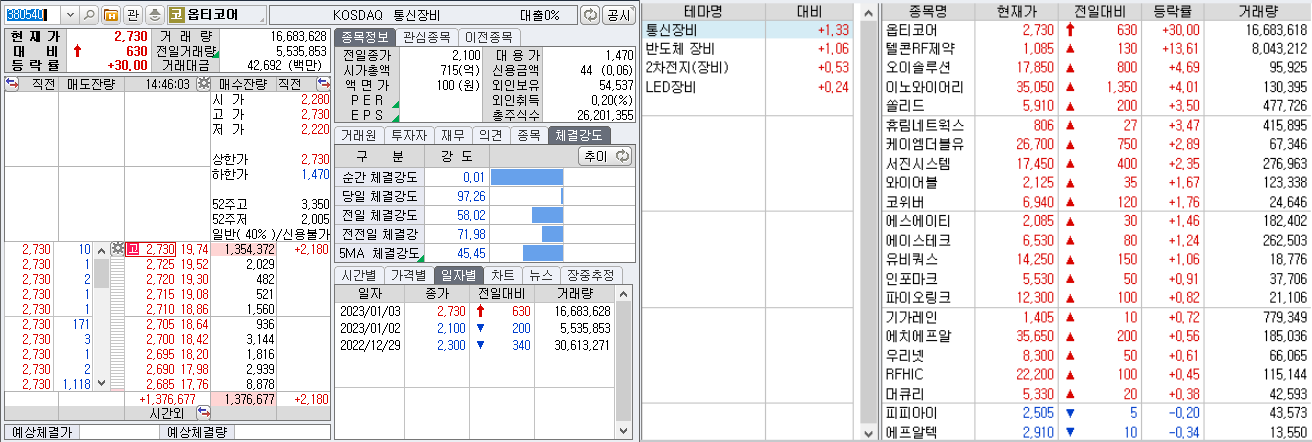Click green corner marker on EPS label
The width and height of the screenshot is (1312, 442).
[395, 118]
